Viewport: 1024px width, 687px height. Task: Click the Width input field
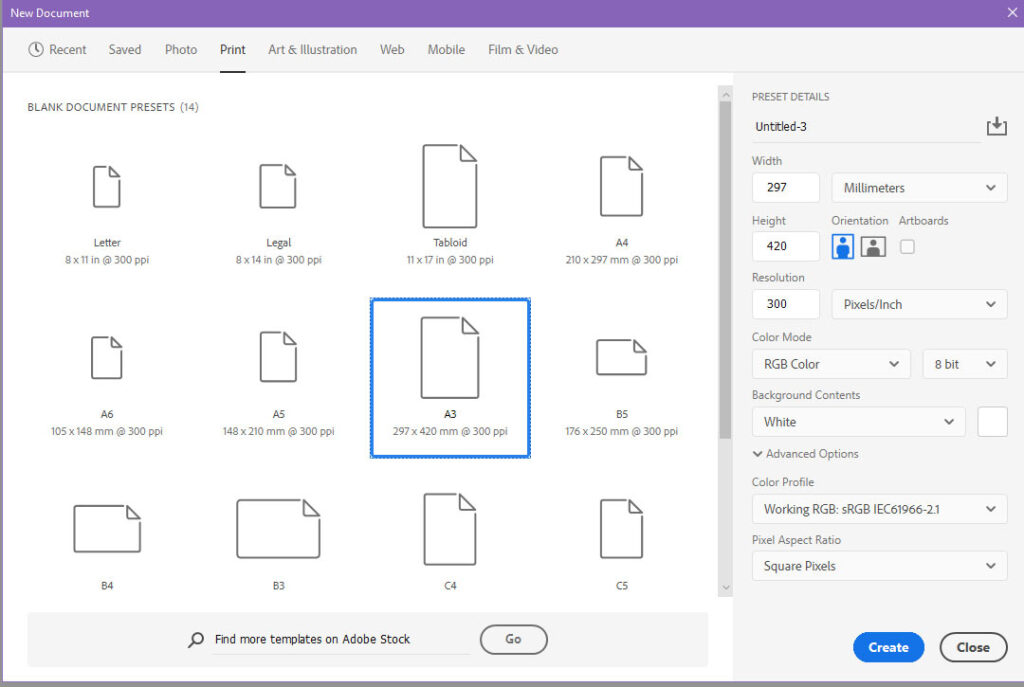tap(785, 188)
